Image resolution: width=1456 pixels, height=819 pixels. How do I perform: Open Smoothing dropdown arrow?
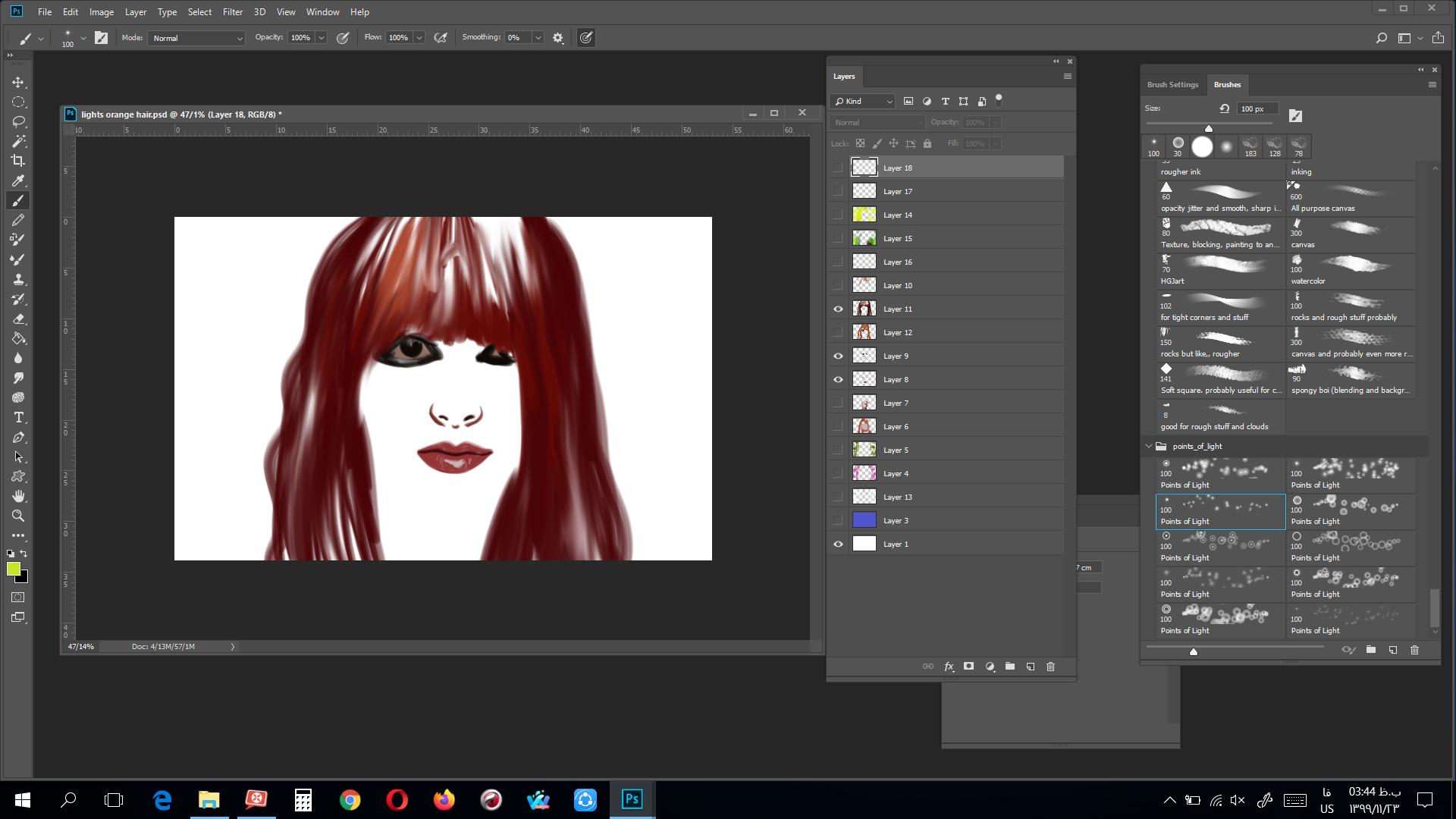click(x=538, y=38)
